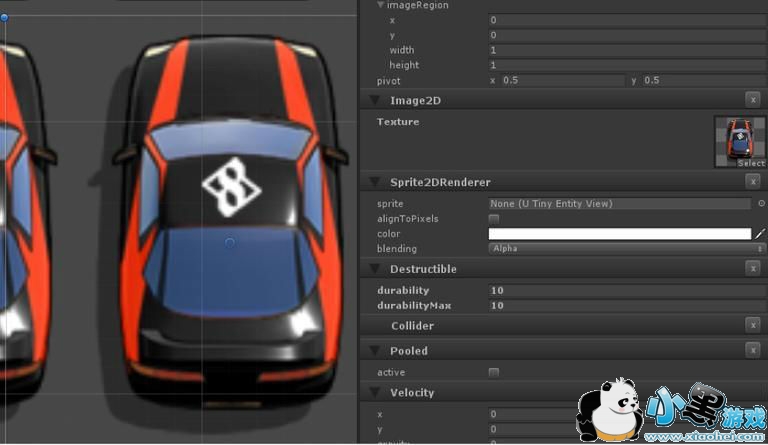Open the white color swatch picker
Image resolution: width=768 pixels, height=445 pixels.
[x=620, y=234]
